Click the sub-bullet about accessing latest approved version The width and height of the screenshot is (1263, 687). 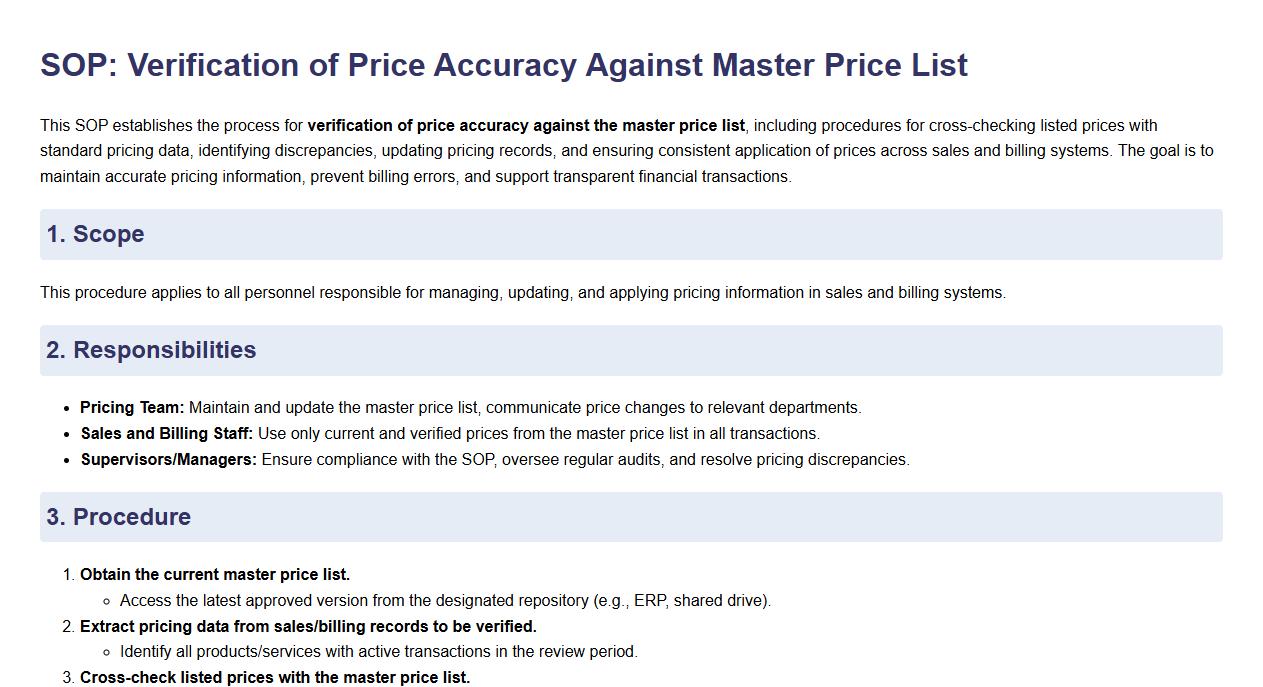tap(445, 601)
